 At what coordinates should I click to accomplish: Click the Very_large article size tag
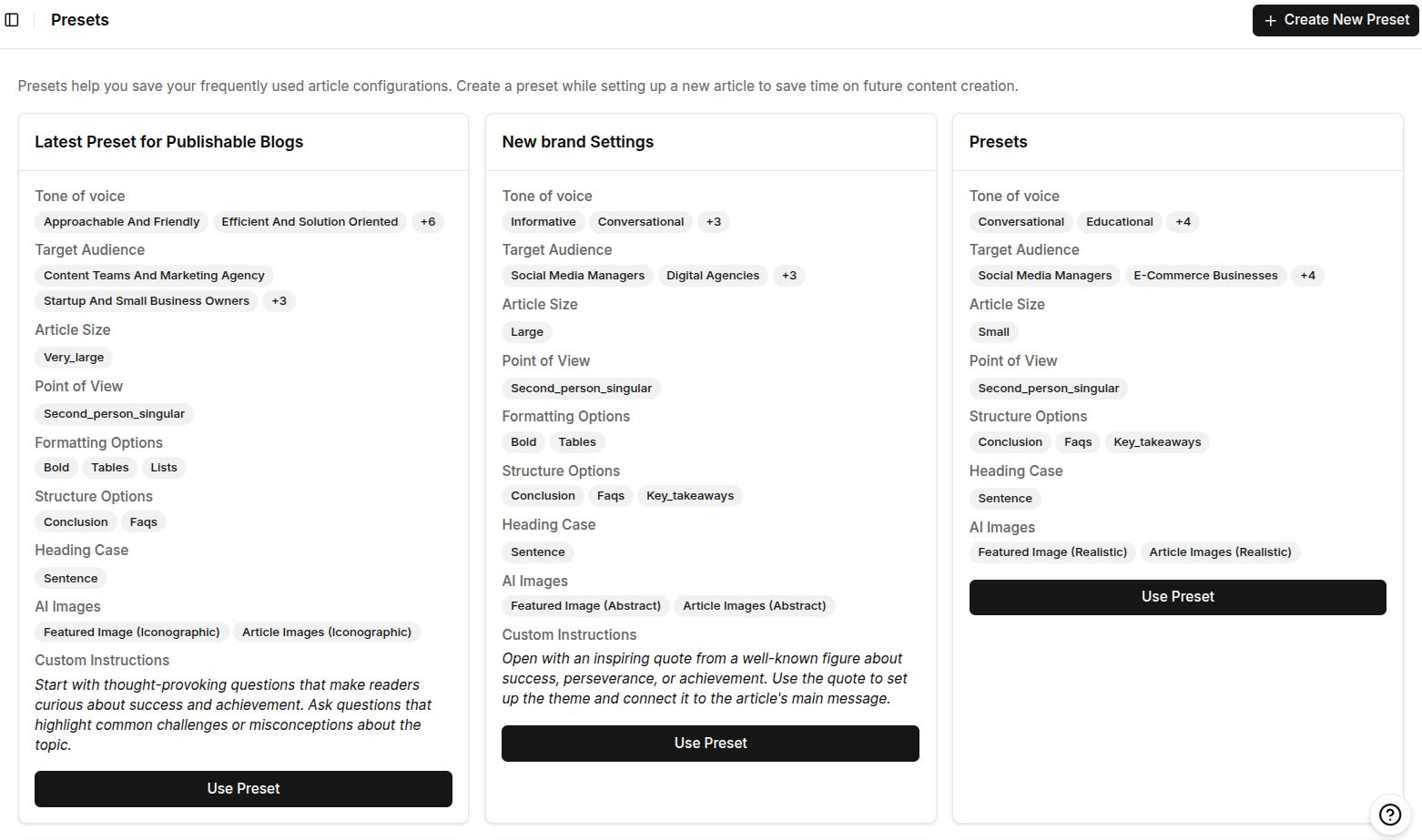pyautogui.click(x=74, y=357)
